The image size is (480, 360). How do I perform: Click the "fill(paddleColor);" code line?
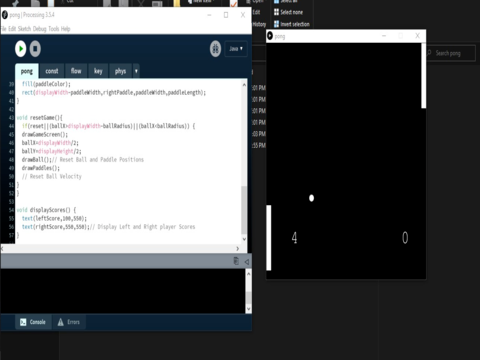click(x=46, y=84)
